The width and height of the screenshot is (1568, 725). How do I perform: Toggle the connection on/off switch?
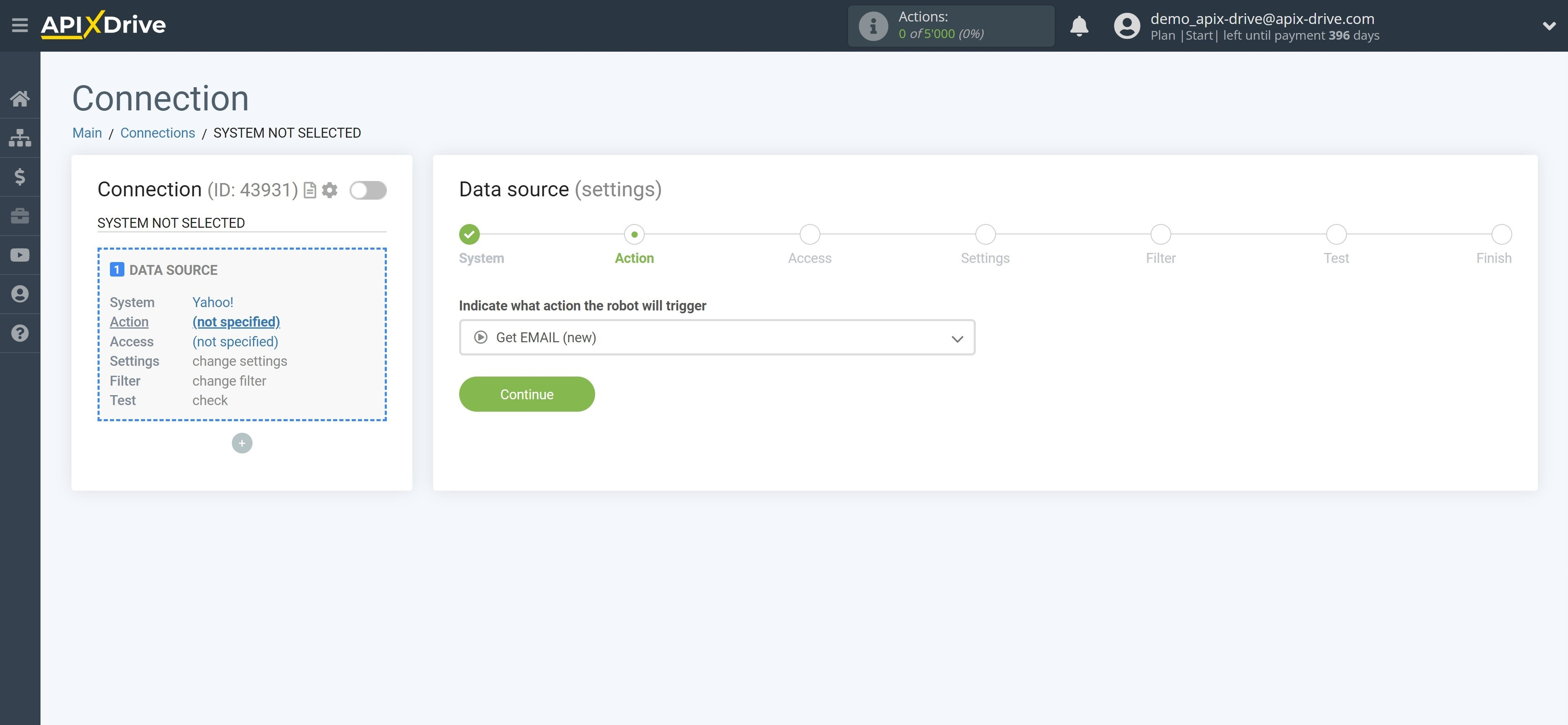368,190
